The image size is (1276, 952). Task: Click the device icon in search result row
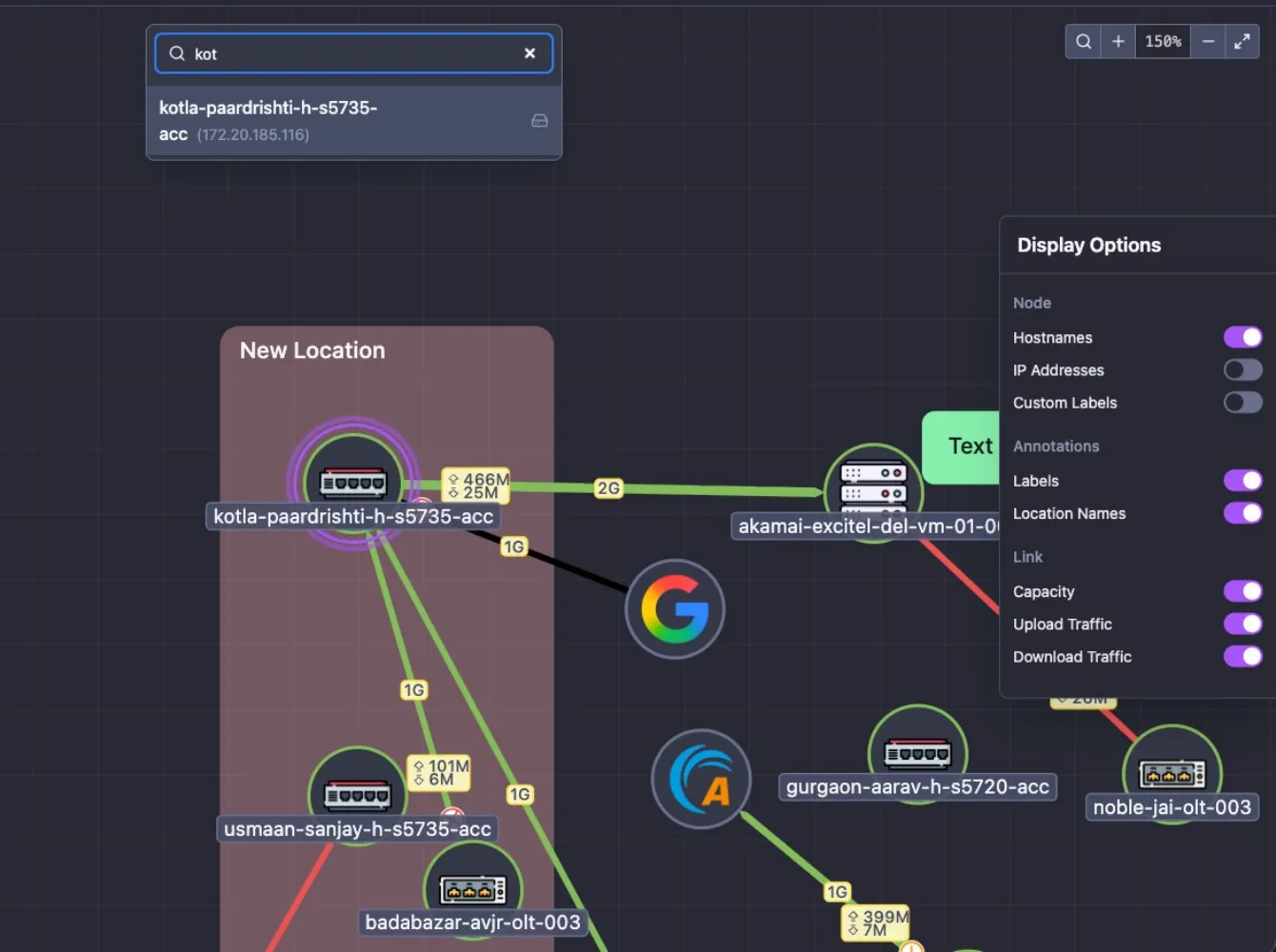click(x=539, y=121)
